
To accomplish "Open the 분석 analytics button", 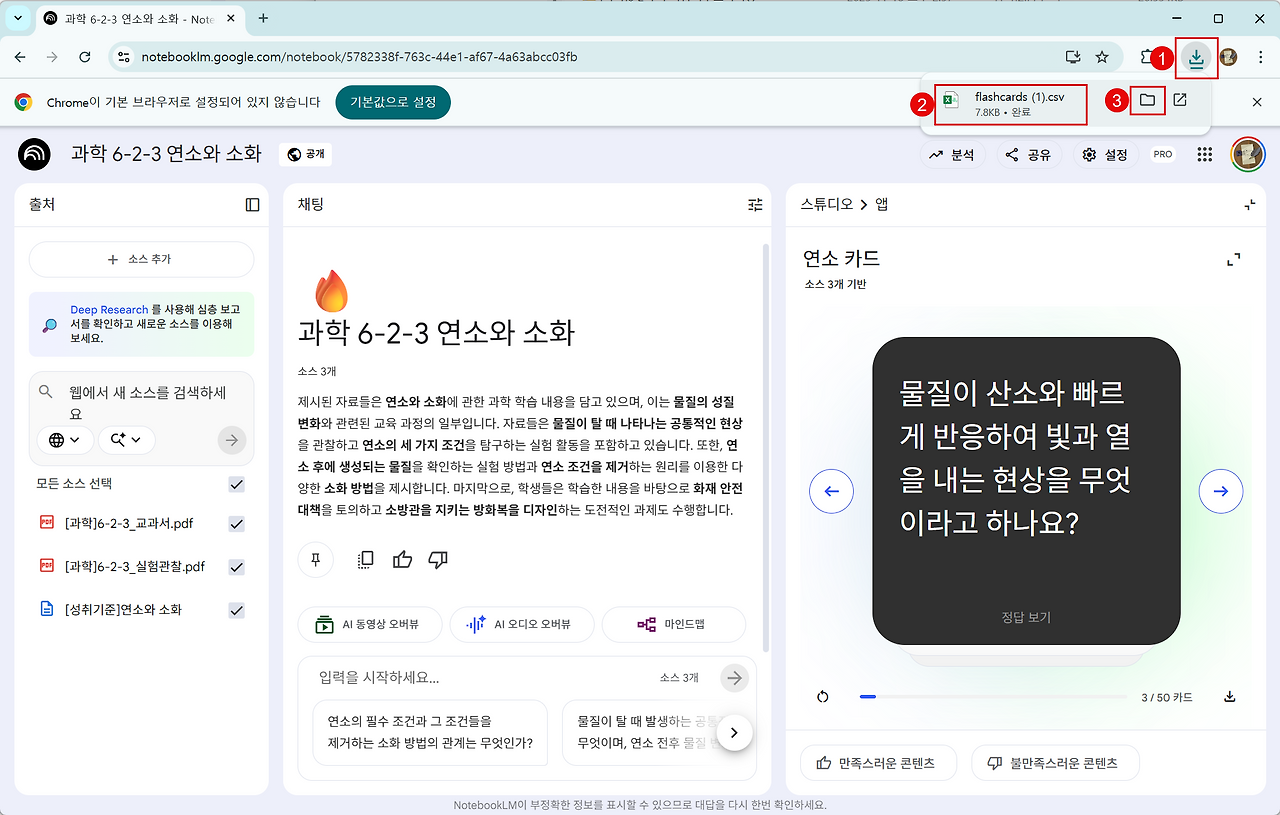I will [x=952, y=155].
